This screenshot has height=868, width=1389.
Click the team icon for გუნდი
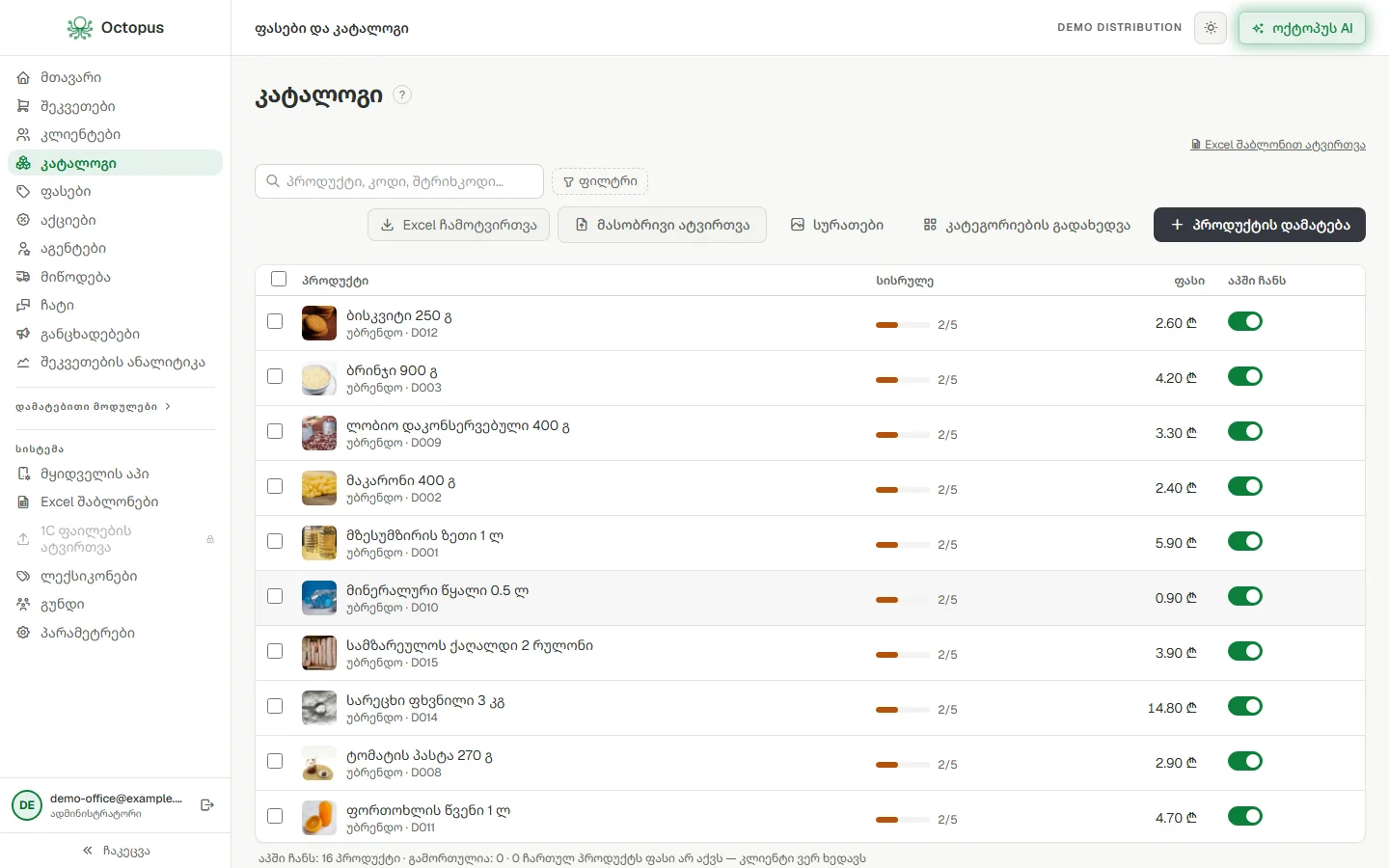23,605
